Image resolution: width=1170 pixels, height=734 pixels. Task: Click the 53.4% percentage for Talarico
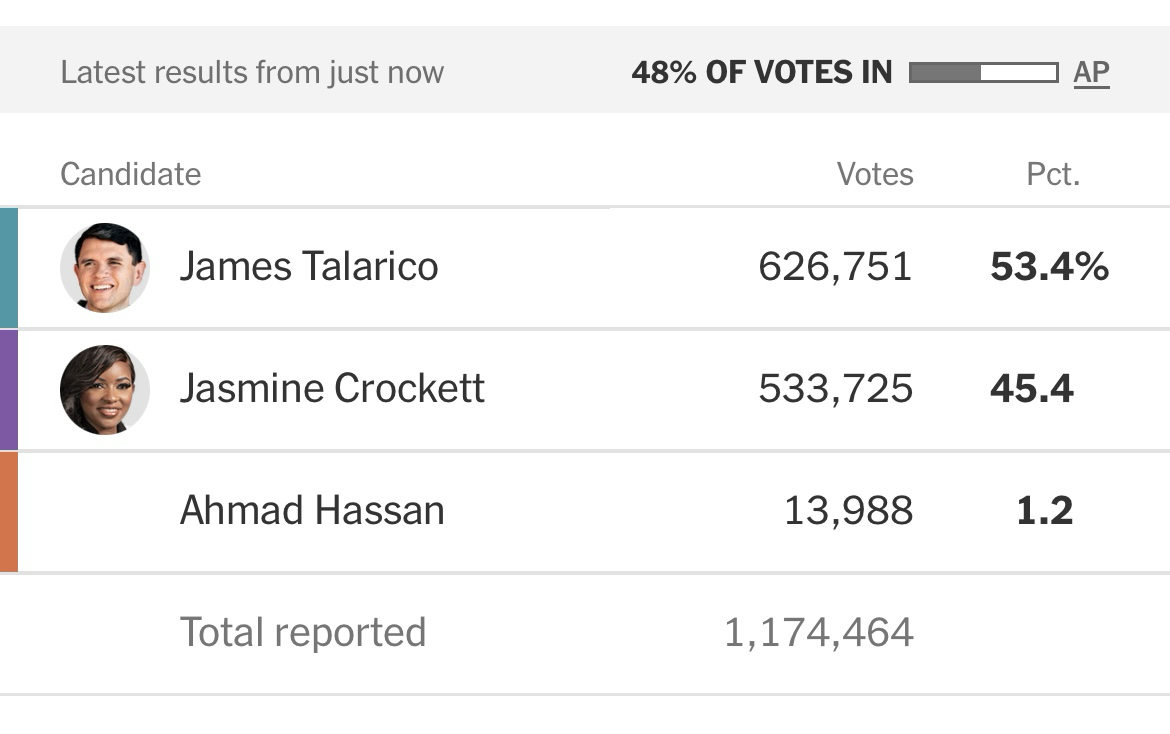(x=1049, y=267)
